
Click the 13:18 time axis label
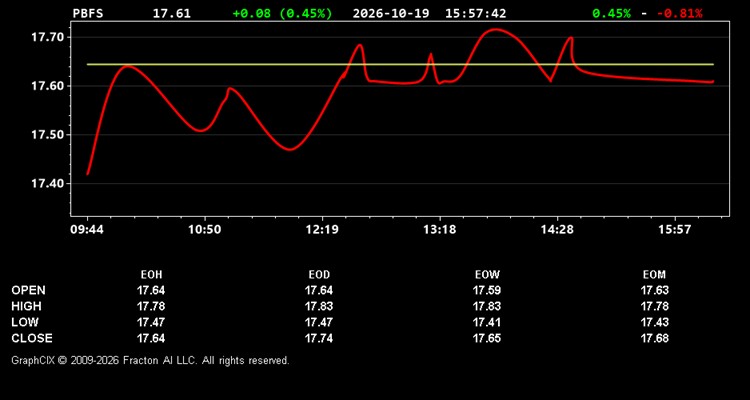440,230
